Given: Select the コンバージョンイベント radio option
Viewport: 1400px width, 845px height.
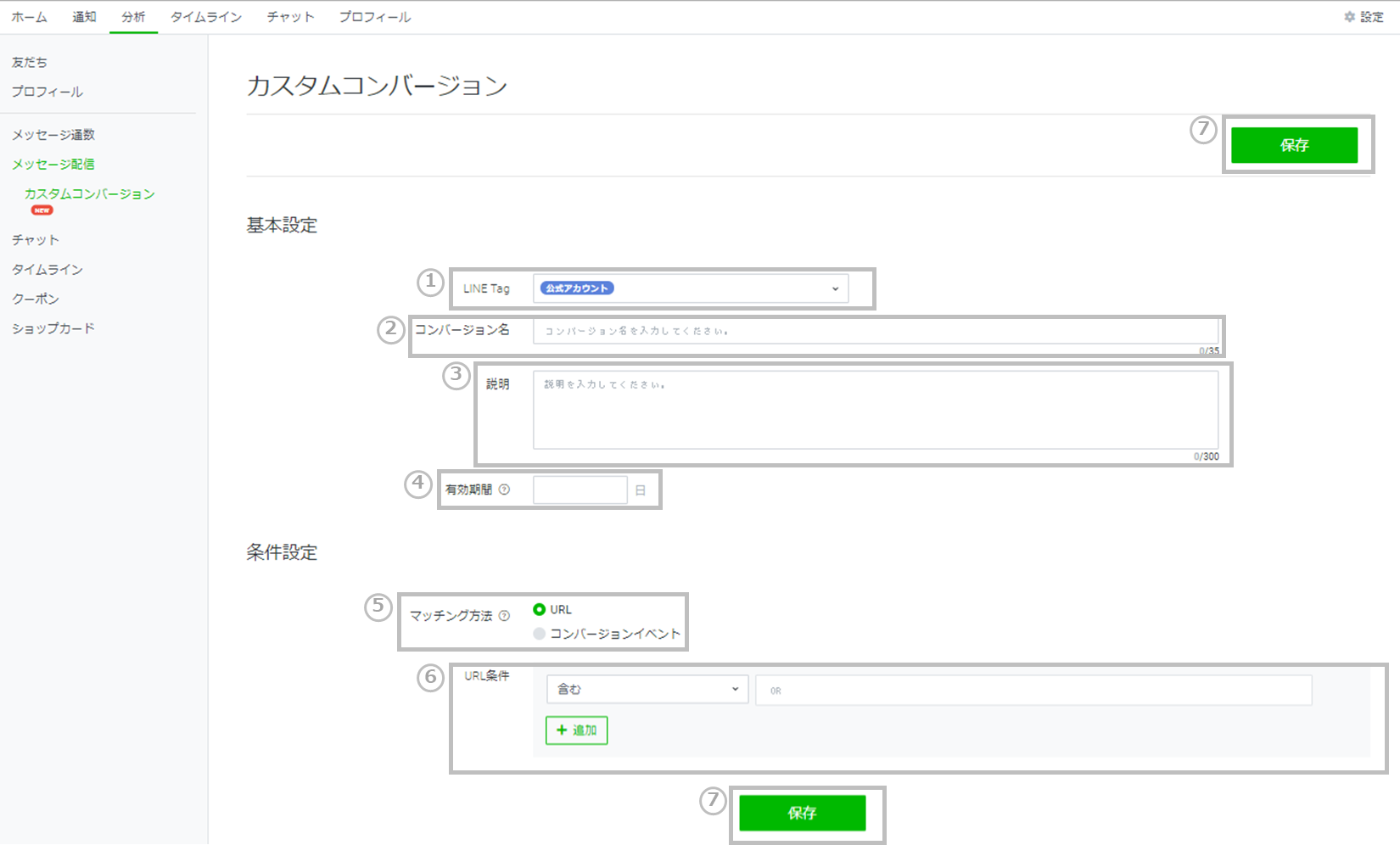Looking at the screenshot, I should click(539, 633).
